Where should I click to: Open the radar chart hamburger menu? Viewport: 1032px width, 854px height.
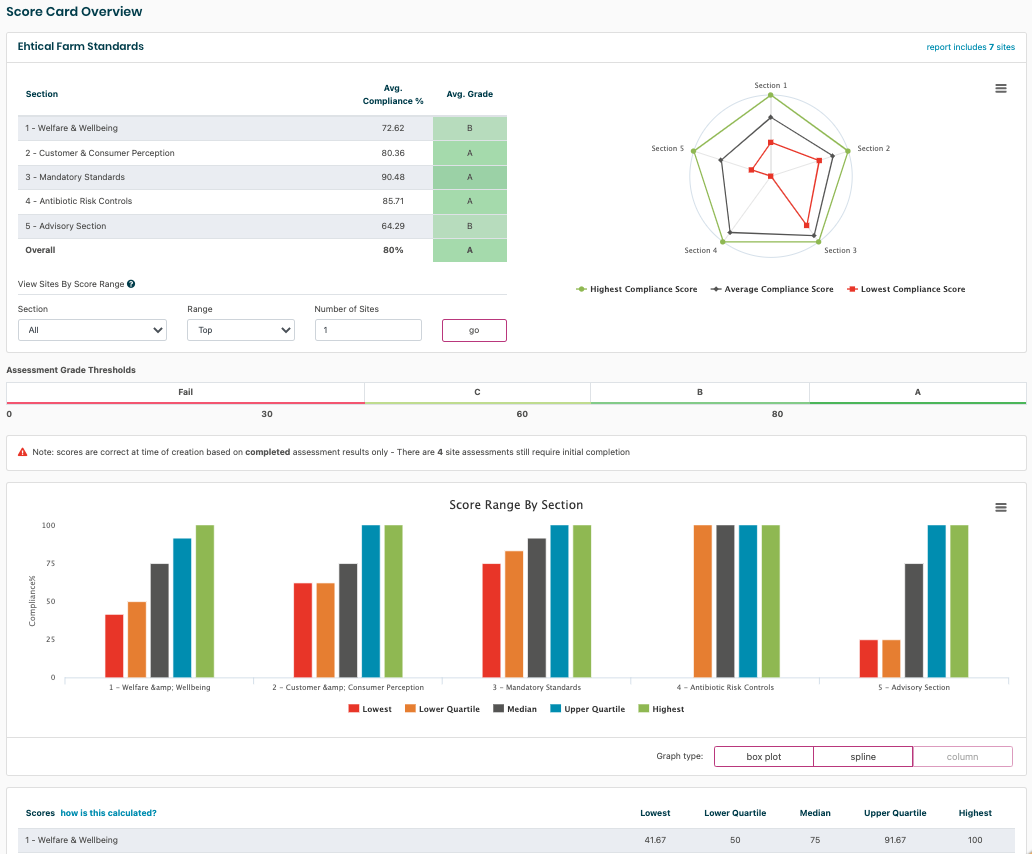[x=1000, y=89]
